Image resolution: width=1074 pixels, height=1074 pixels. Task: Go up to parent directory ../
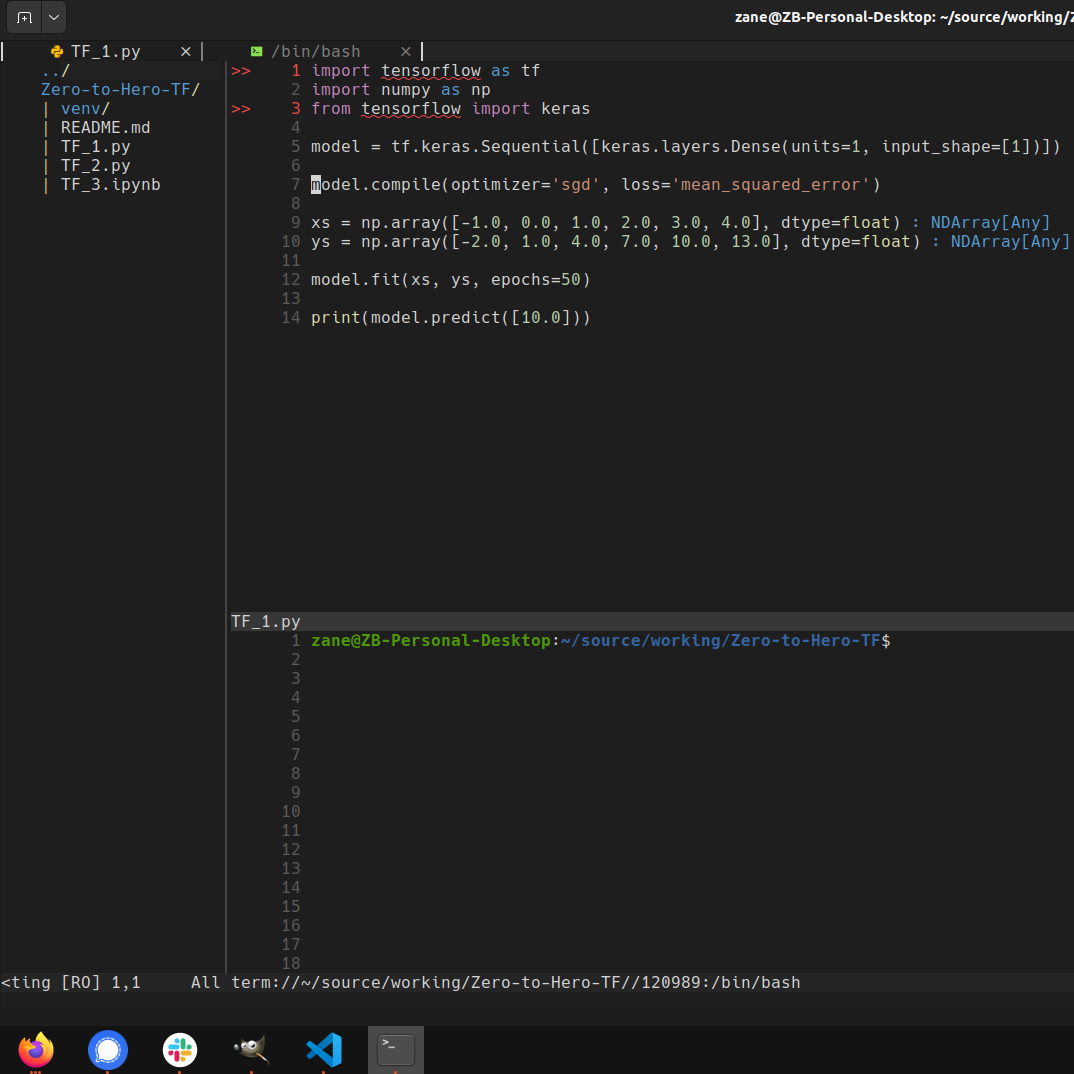(x=55, y=71)
